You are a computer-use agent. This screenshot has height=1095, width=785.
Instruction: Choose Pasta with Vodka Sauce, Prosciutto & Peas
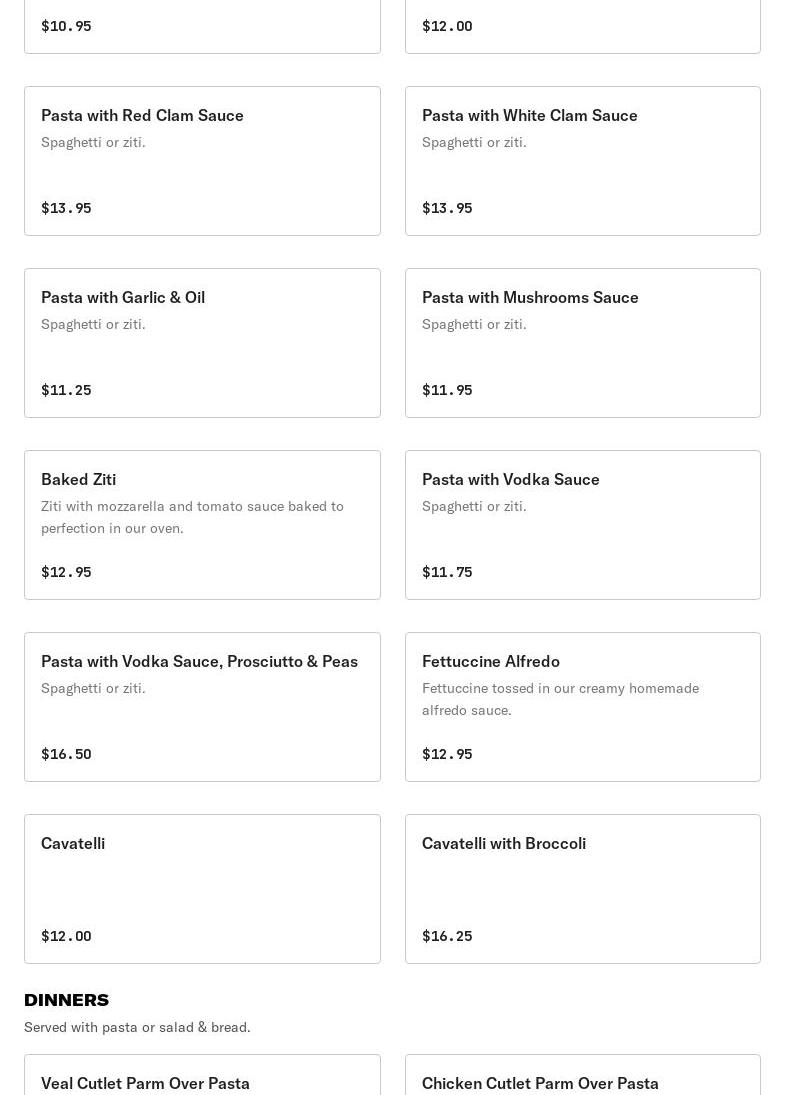(202, 707)
